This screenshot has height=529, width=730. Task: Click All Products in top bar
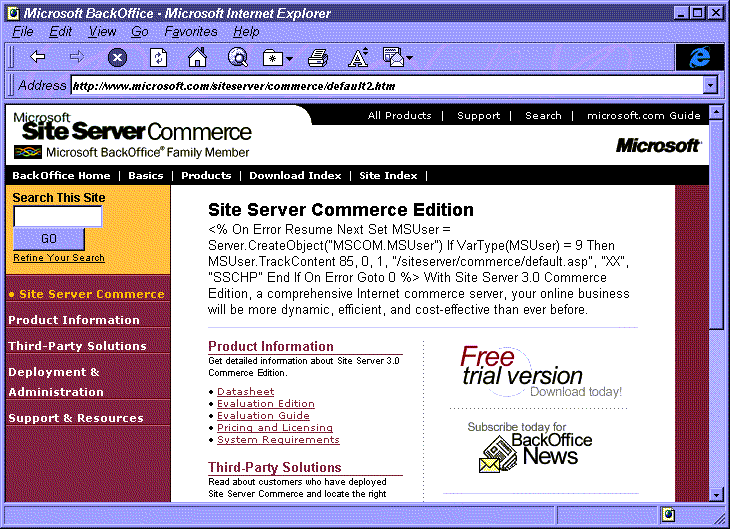[x=399, y=115]
